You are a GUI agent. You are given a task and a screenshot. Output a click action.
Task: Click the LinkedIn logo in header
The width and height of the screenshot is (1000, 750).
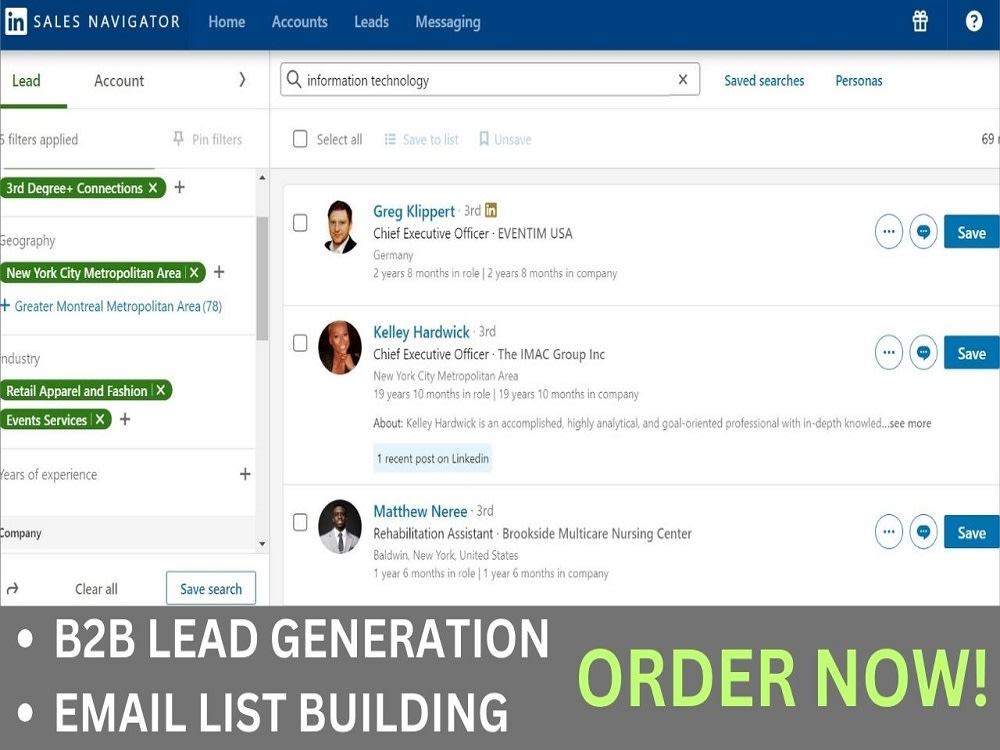[15, 22]
